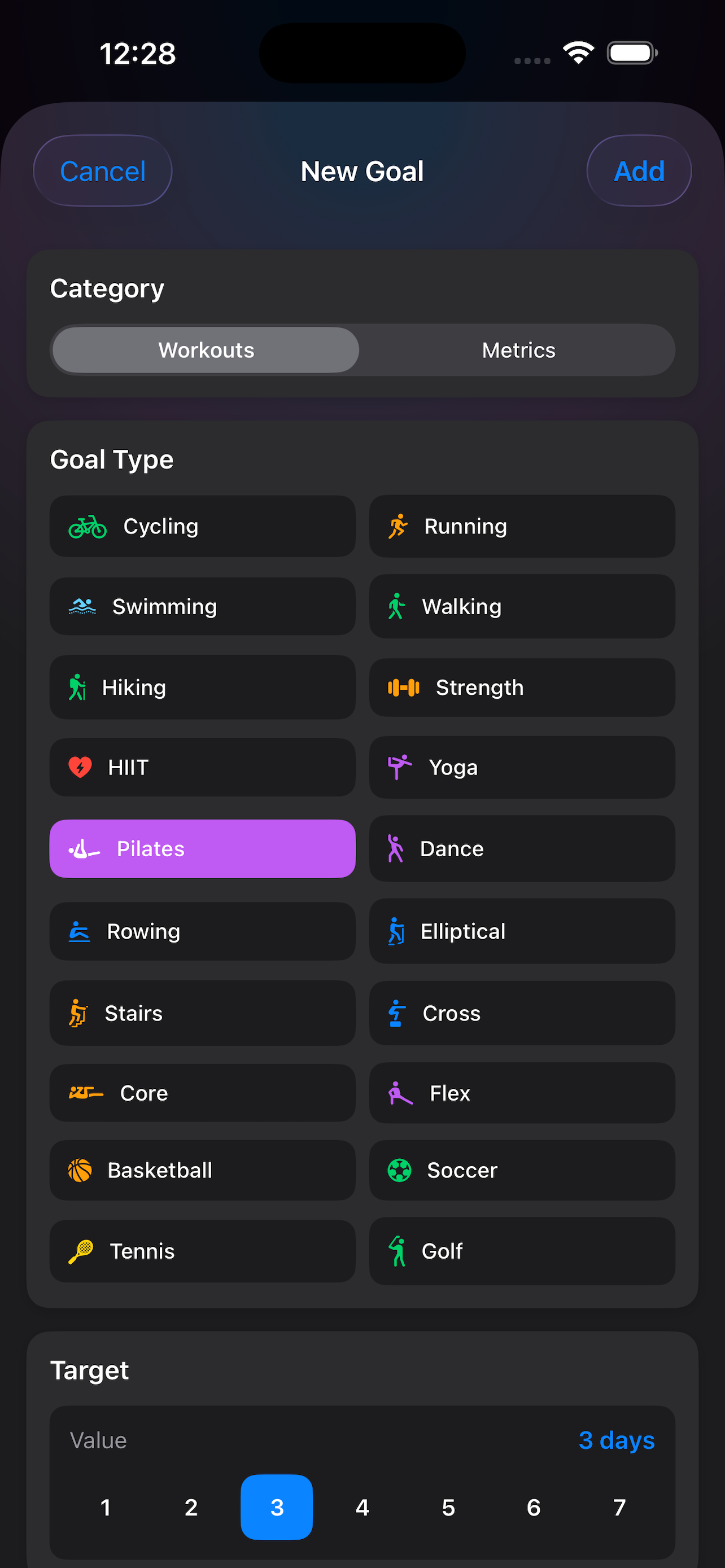725x1568 pixels.
Task: Choose the yellow Tennis racket icon
Action: (80, 1251)
